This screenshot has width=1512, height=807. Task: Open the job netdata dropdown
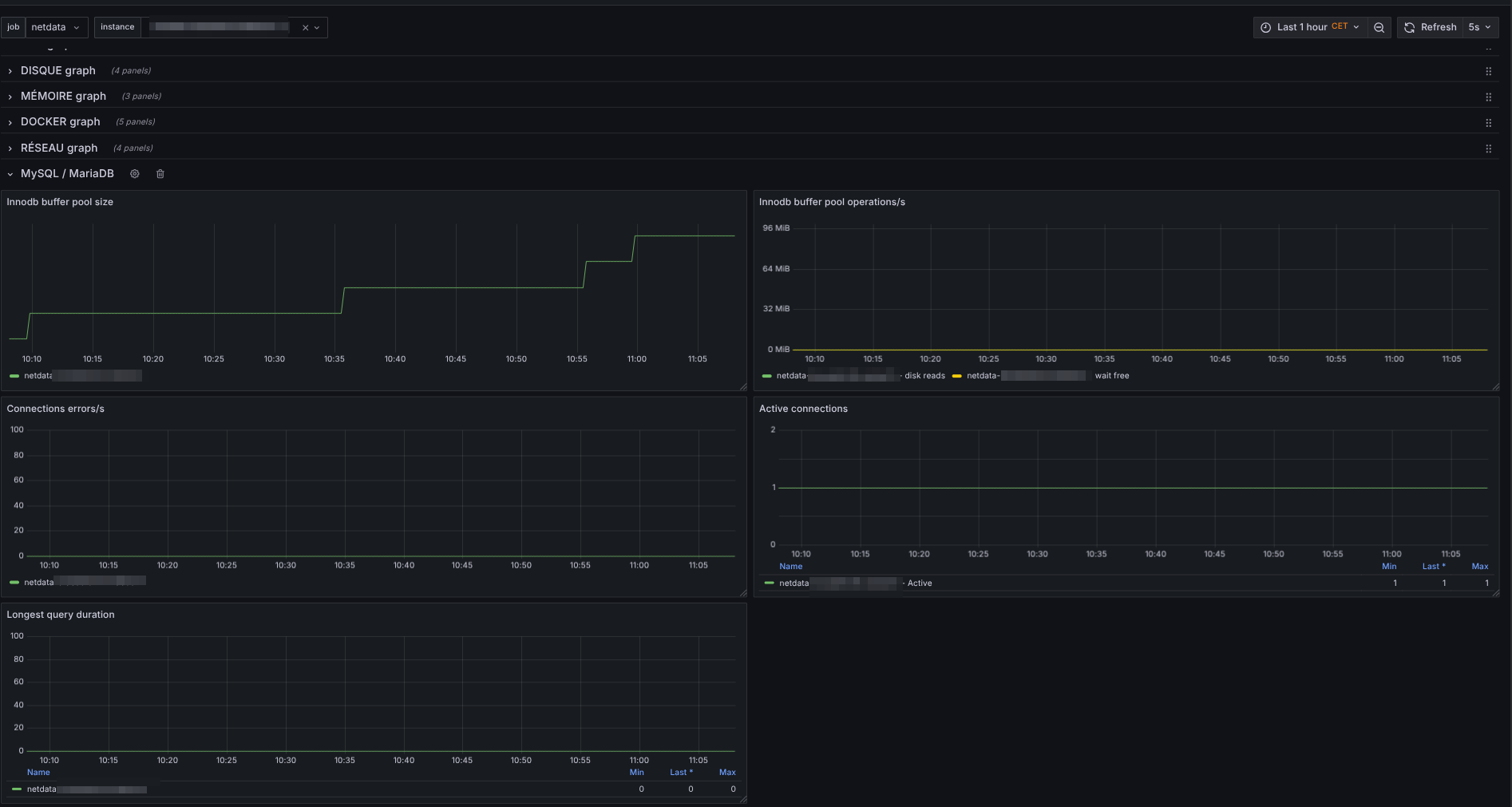pyautogui.click(x=56, y=27)
